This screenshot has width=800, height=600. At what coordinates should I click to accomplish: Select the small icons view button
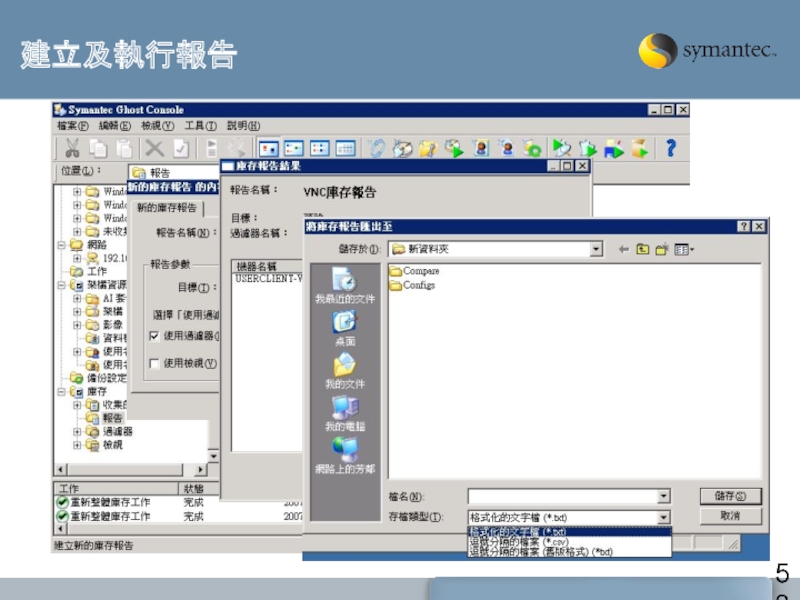click(x=294, y=148)
